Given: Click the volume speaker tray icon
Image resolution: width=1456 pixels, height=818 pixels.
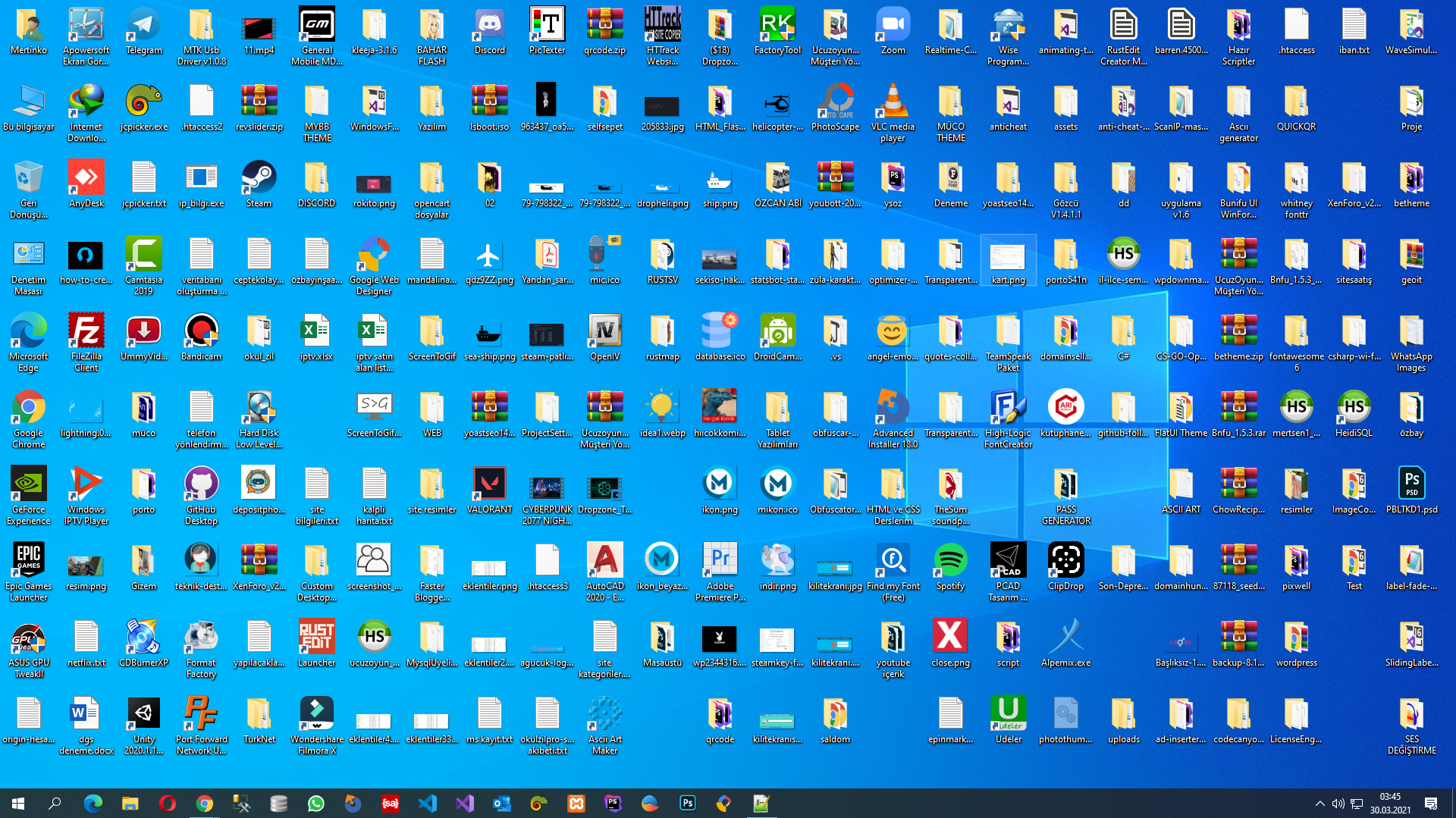Looking at the screenshot, I should tap(1338, 804).
